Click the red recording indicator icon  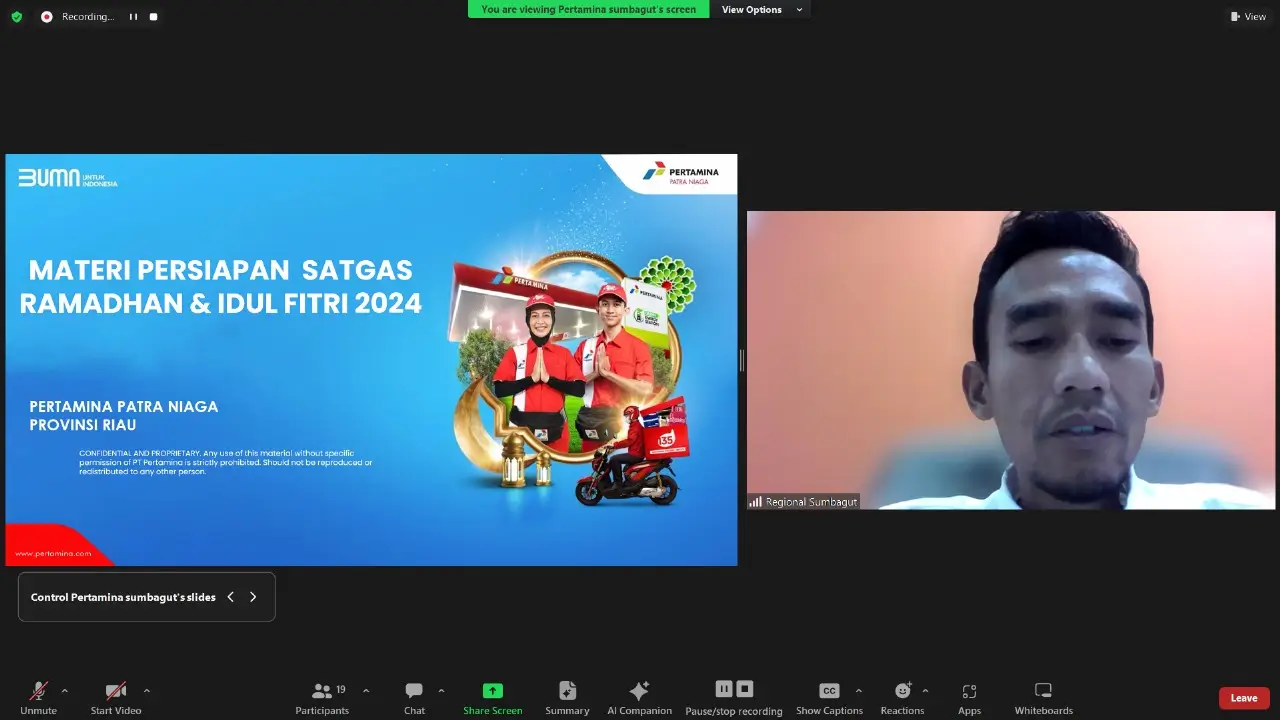(x=46, y=17)
